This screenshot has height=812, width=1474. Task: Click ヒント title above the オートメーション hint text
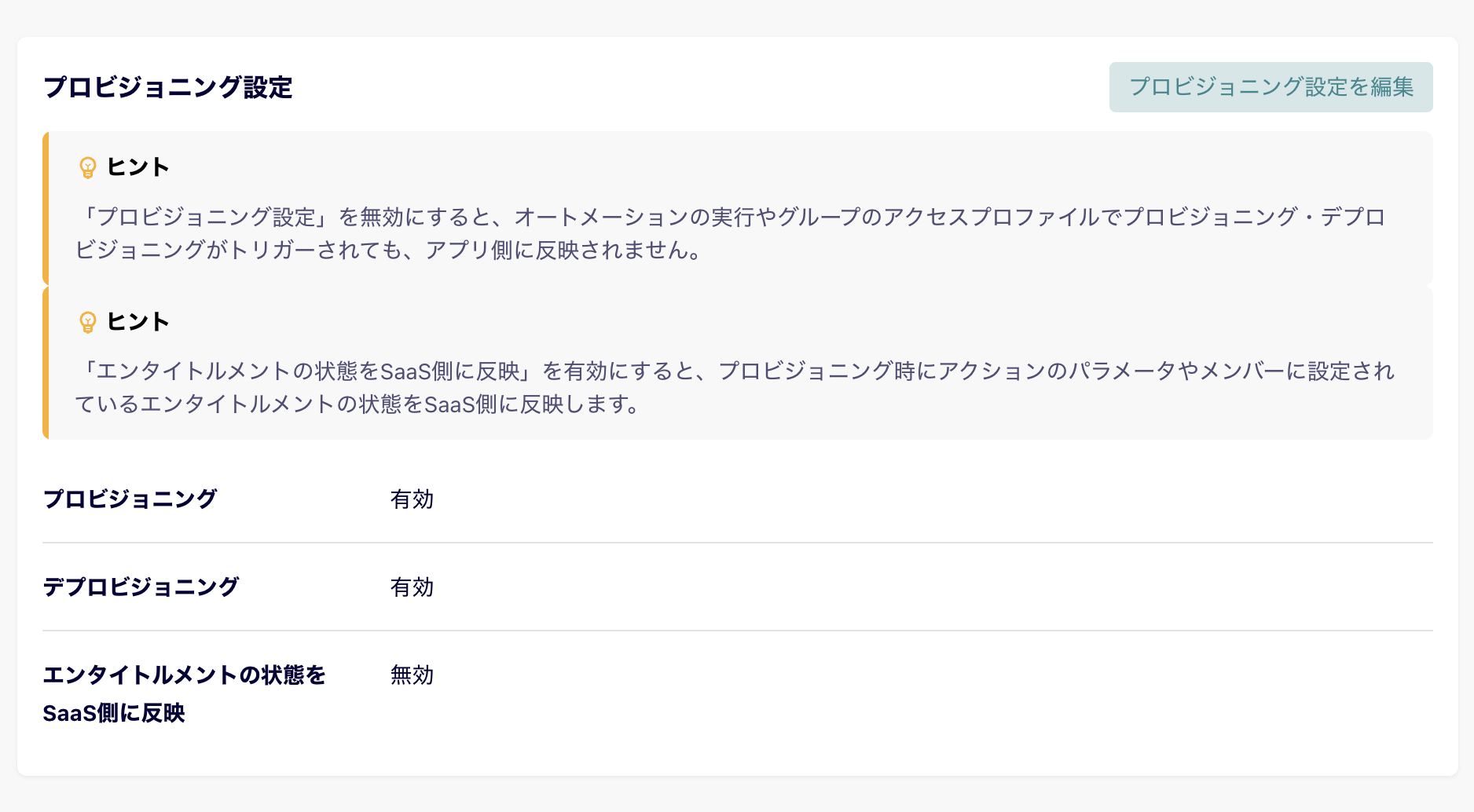138,167
